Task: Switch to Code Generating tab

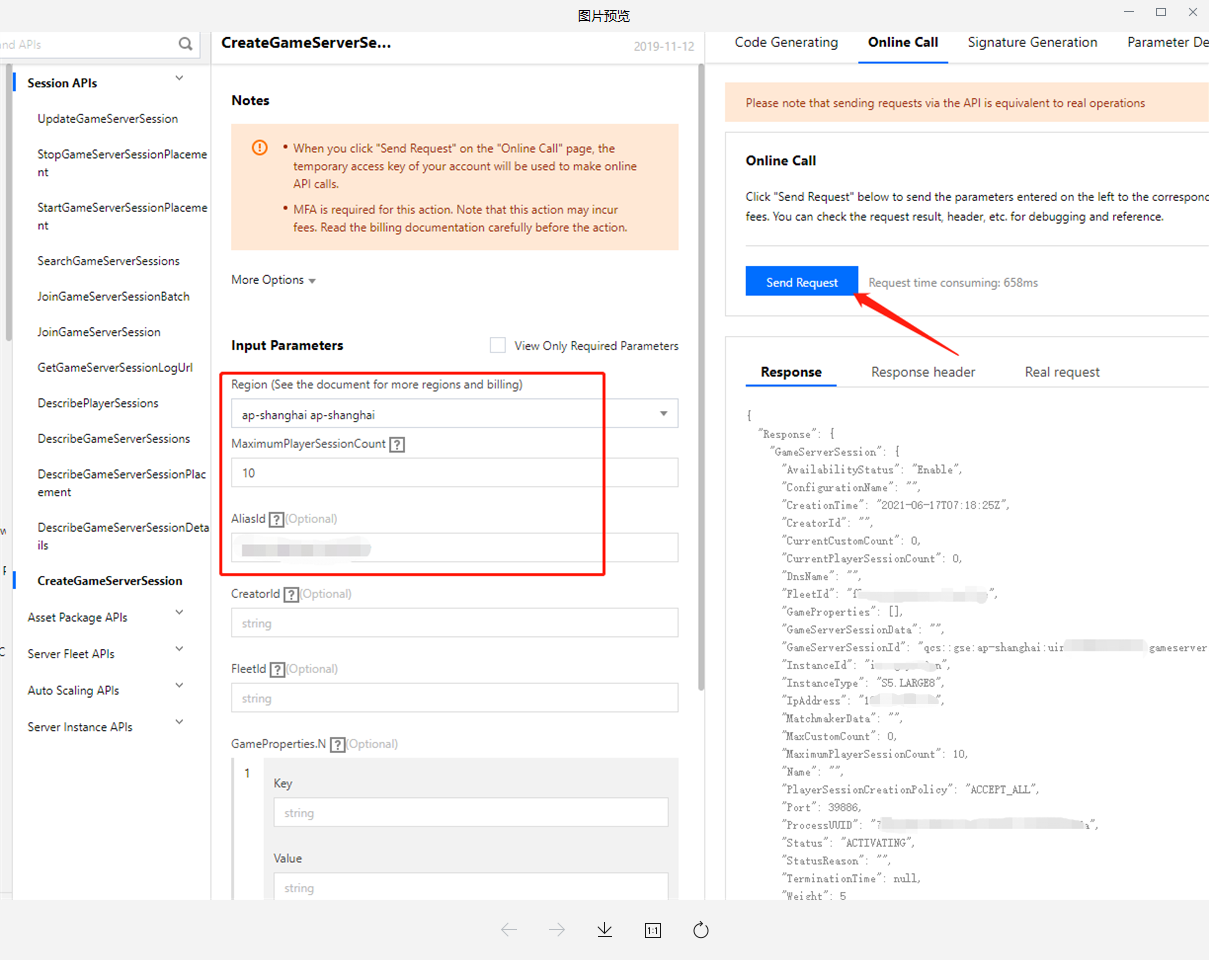Action: tap(786, 42)
